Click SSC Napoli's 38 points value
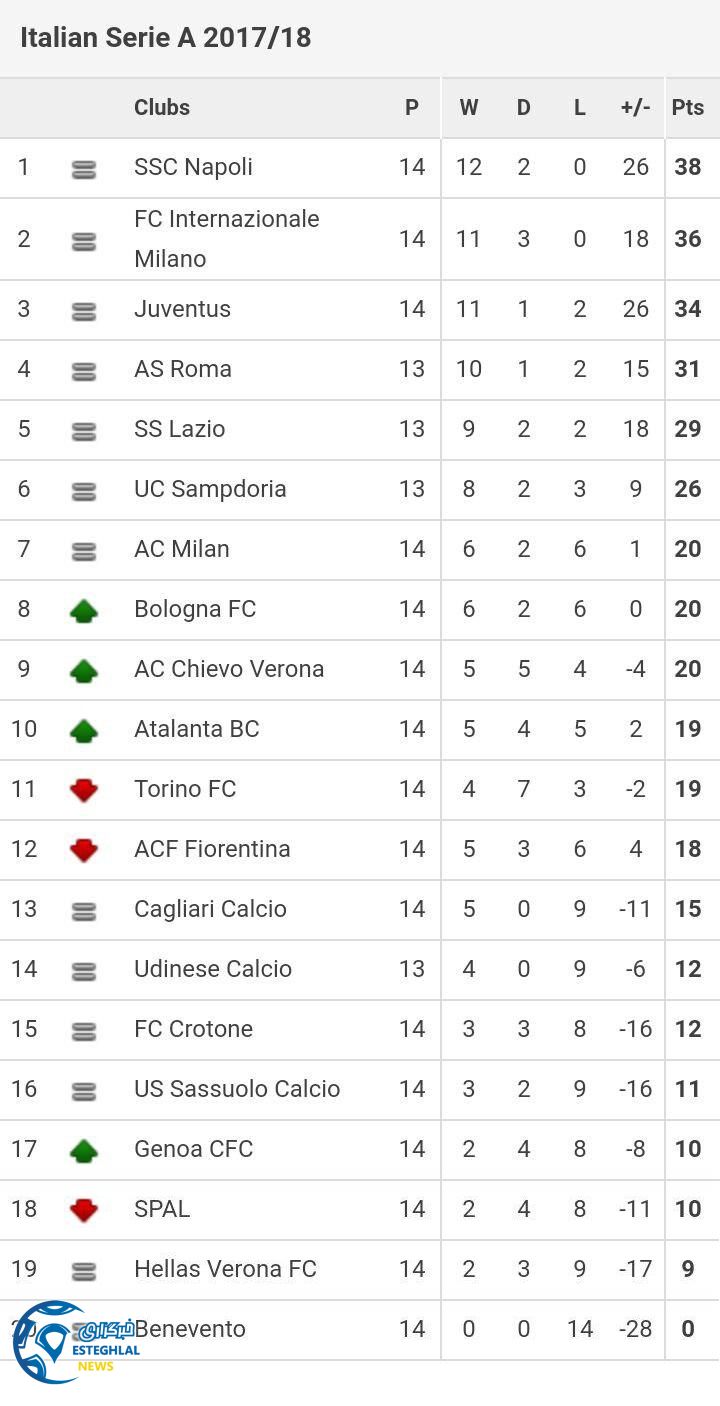Image resolution: width=720 pixels, height=1406 pixels. pos(688,167)
